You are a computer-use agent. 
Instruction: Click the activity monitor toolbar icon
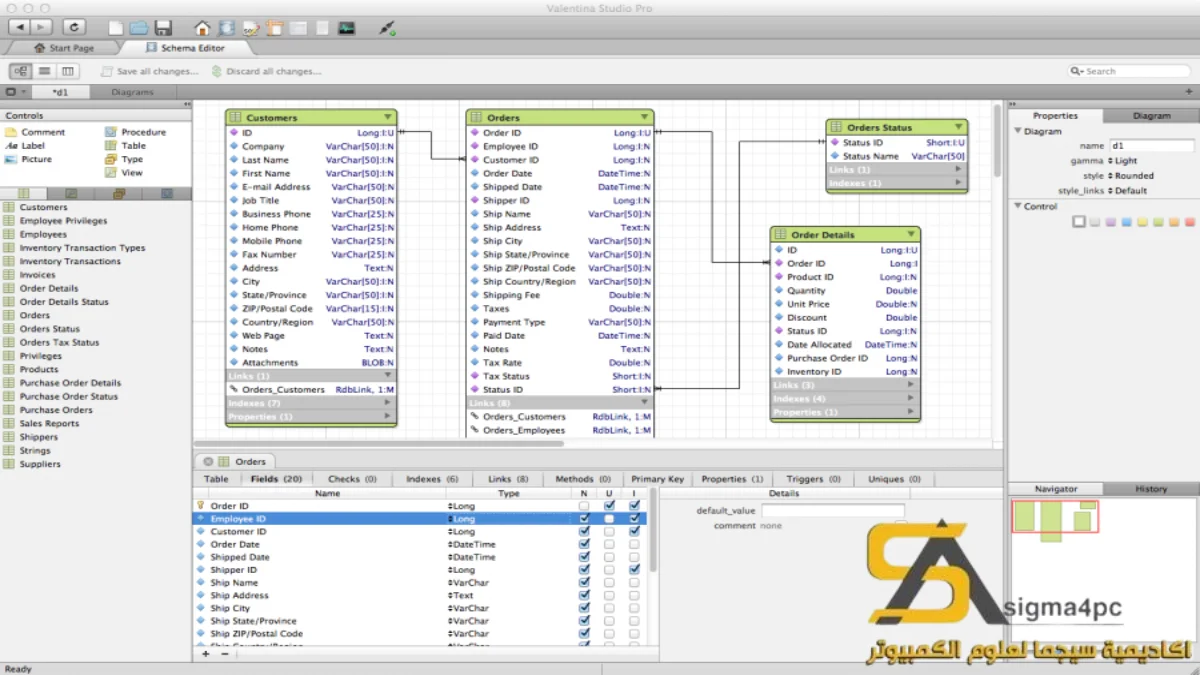coord(346,28)
